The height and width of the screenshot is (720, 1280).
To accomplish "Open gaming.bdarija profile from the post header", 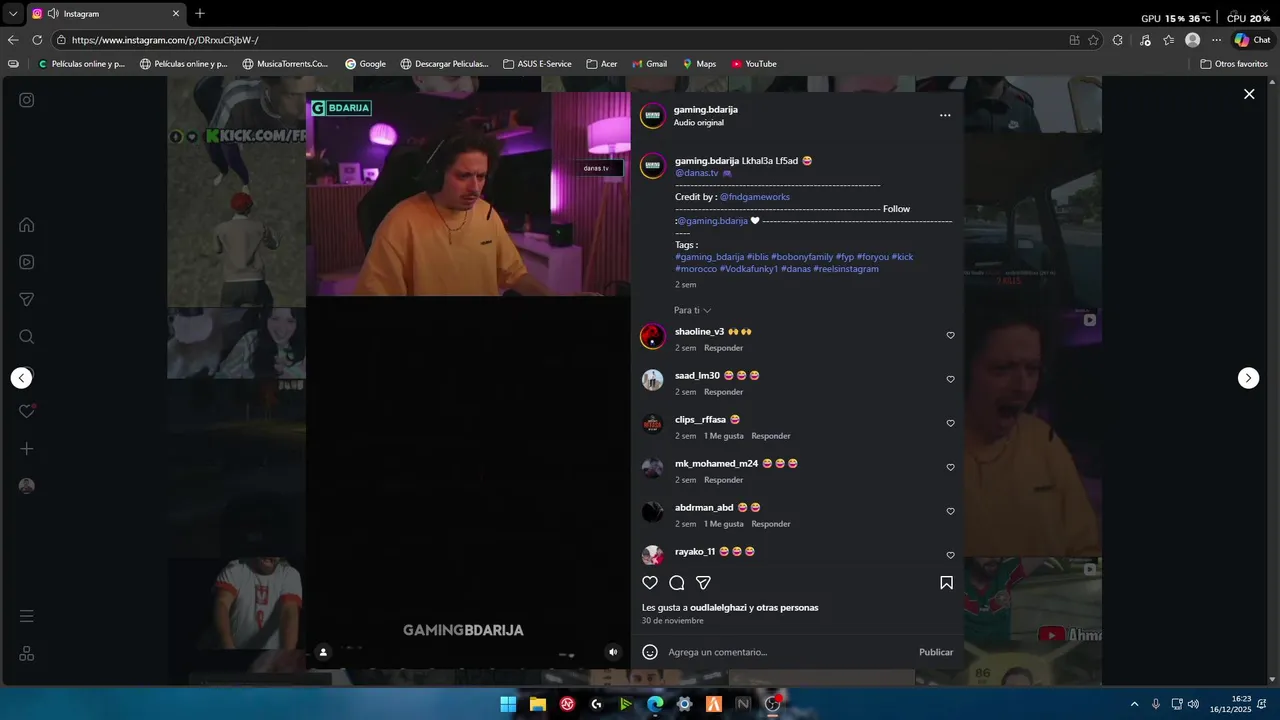I will pyautogui.click(x=706, y=110).
